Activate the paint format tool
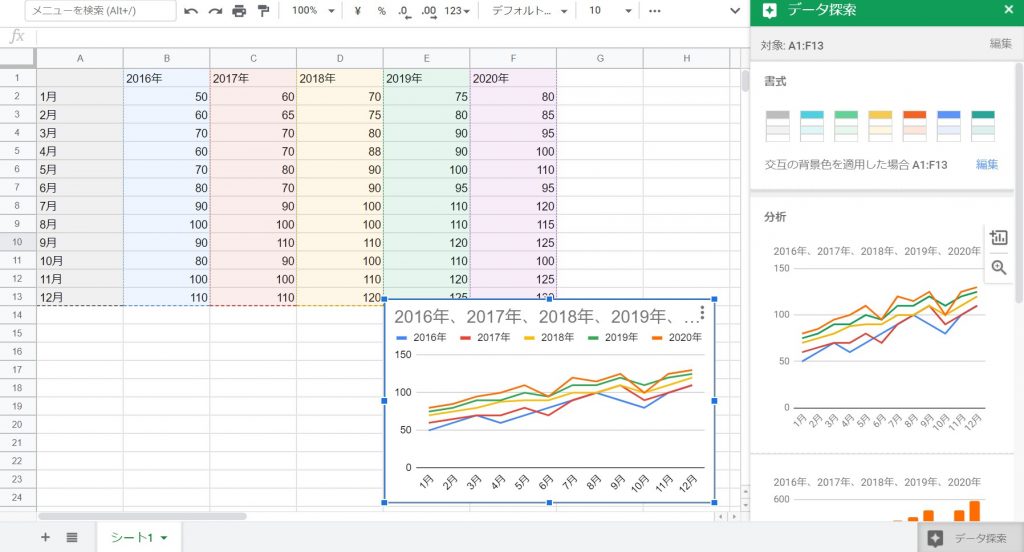 (263, 11)
